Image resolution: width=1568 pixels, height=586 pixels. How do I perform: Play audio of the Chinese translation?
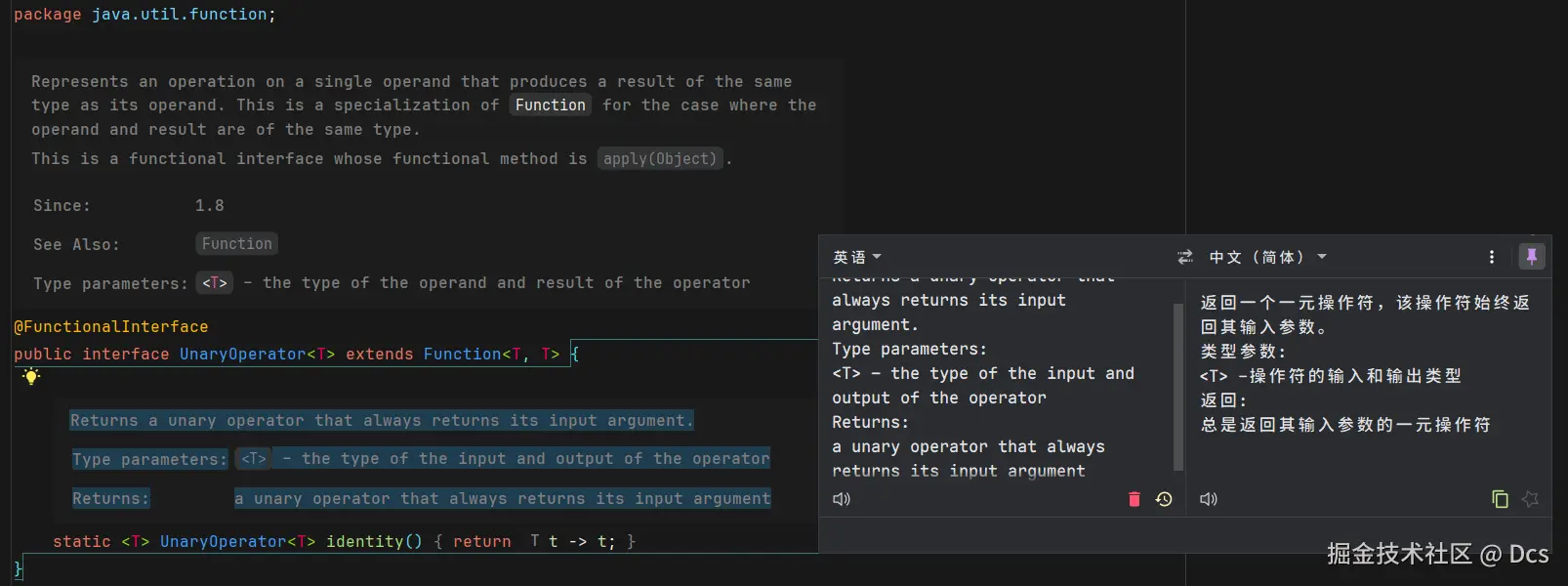(x=1209, y=499)
